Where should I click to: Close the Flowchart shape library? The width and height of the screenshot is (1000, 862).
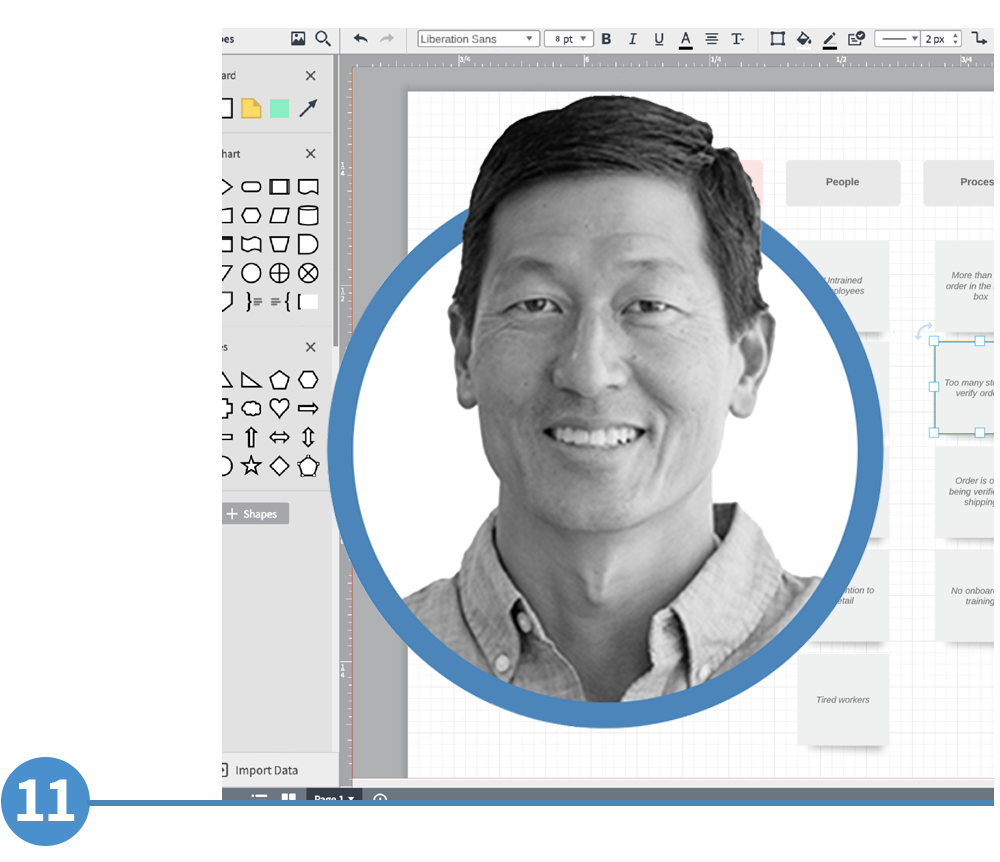[311, 154]
